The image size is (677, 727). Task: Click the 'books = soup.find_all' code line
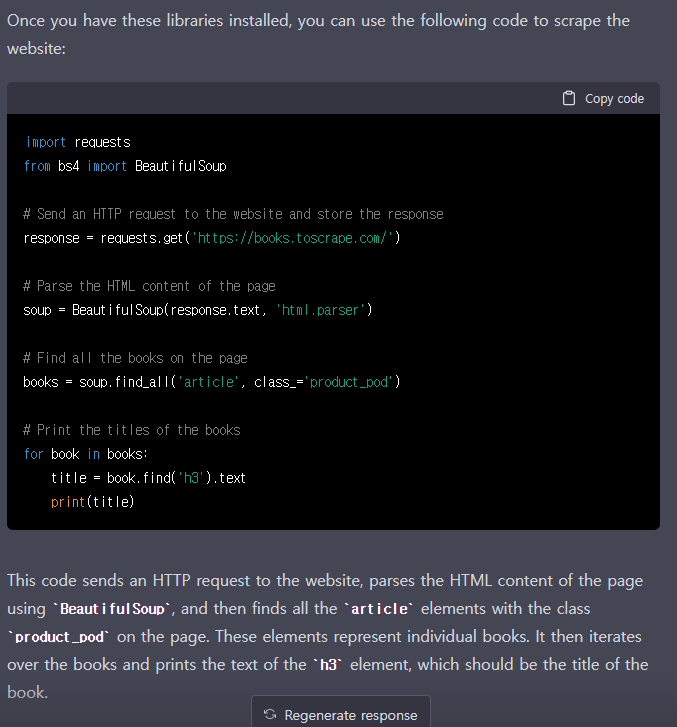tap(211, 382)
